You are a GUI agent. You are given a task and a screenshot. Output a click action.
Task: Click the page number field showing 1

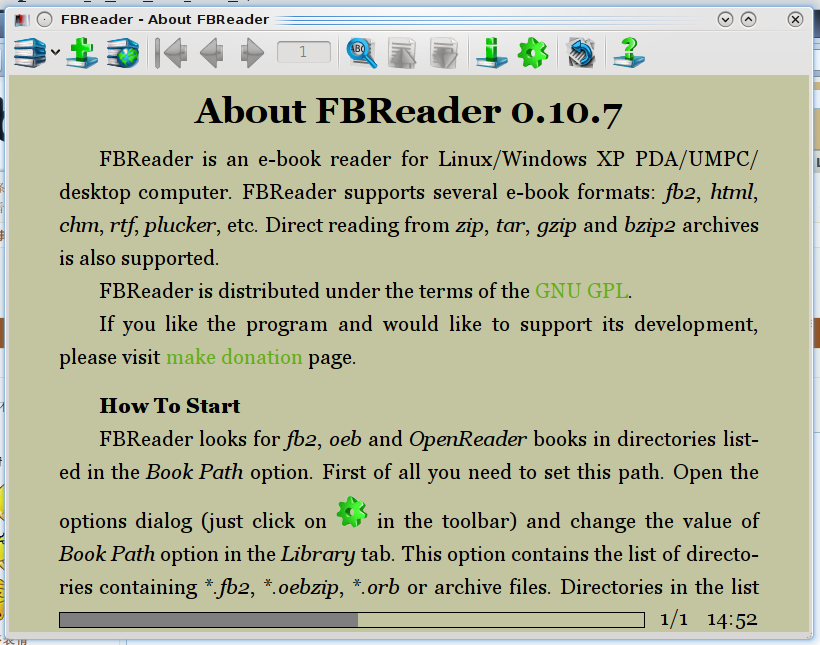(304, 52)
